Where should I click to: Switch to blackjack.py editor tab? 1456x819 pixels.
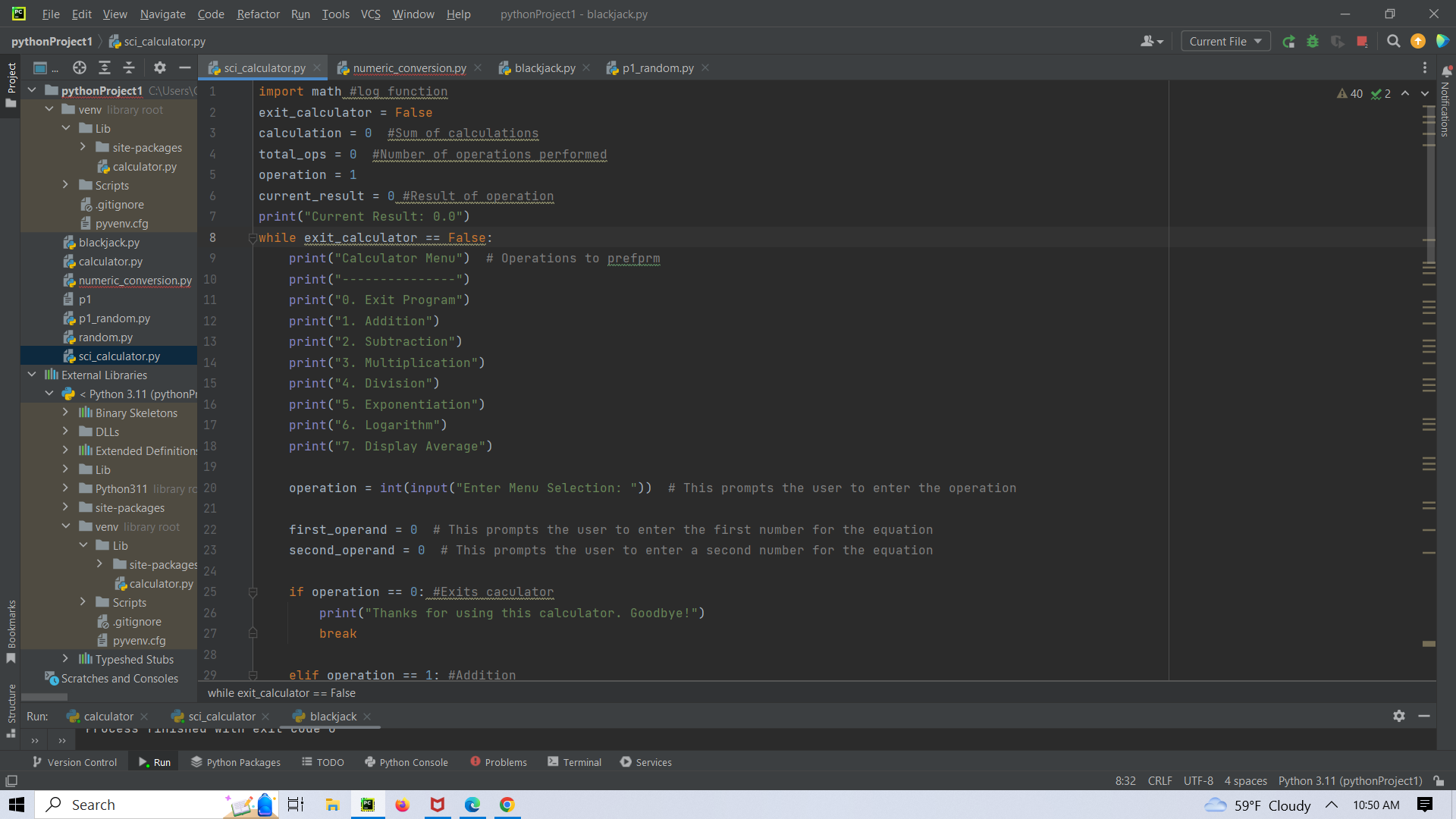click(544, 68)
